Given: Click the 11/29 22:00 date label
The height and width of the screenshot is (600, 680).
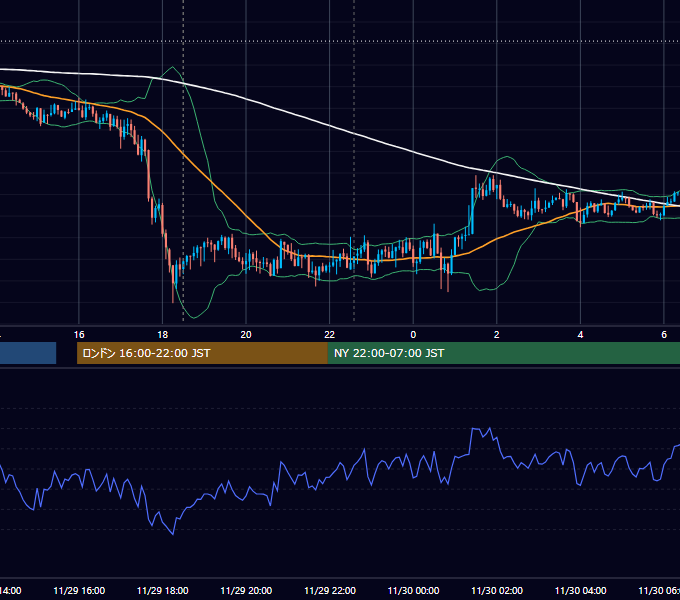Looking at the screenshot, I should click(330, 590).
